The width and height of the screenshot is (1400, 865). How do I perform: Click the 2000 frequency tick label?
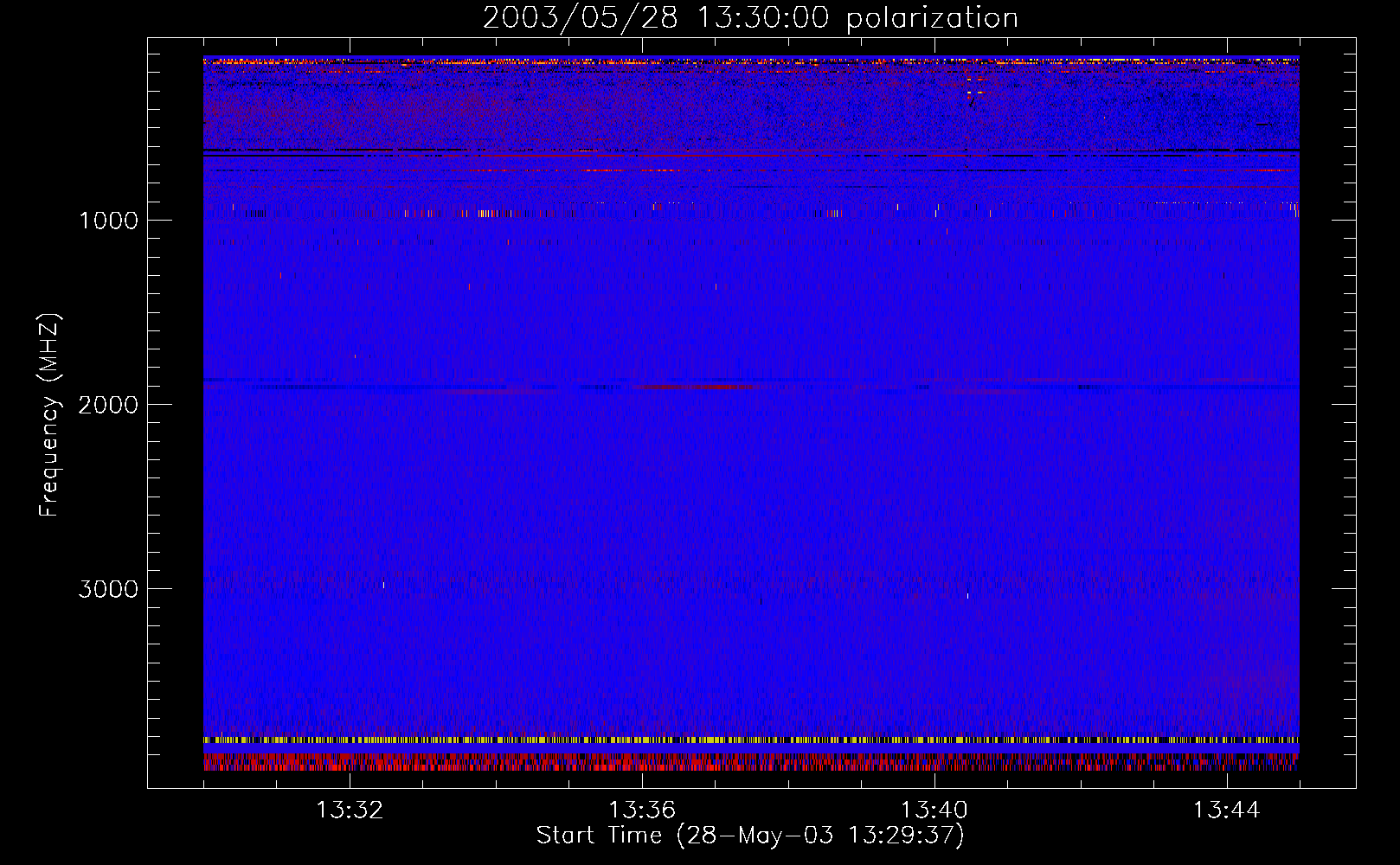[x=108, y=405]
